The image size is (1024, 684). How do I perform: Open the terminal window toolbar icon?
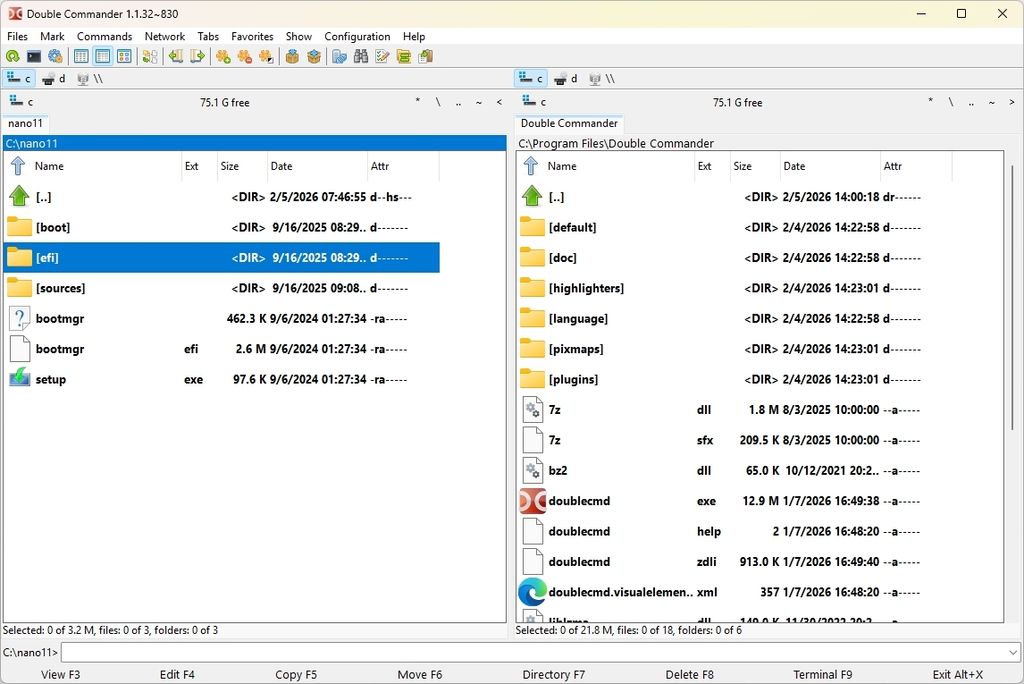coord(34,57)
